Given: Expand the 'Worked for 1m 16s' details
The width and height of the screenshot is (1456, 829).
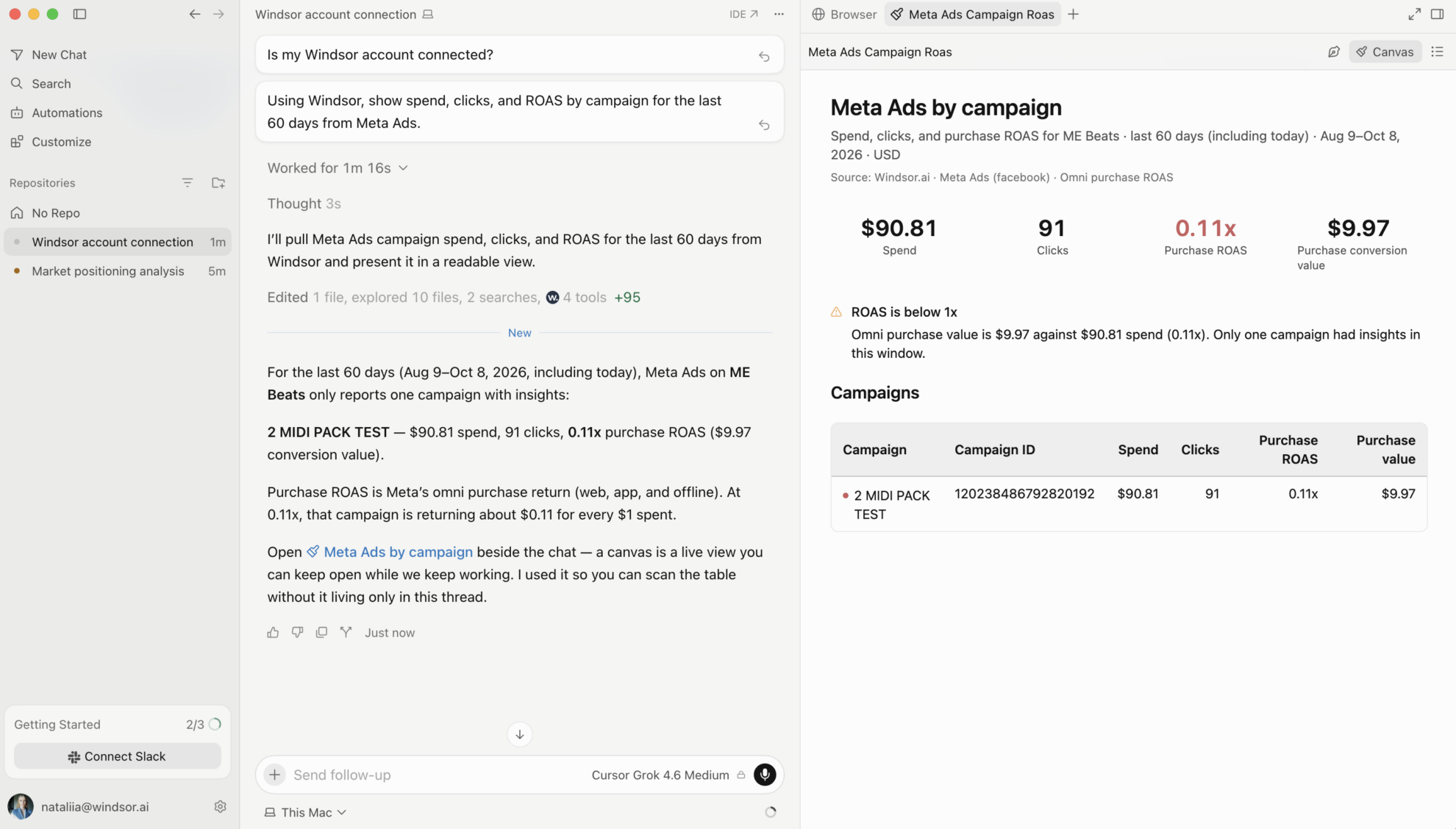Looking at the screenshot, I should (x=337, y=168).
